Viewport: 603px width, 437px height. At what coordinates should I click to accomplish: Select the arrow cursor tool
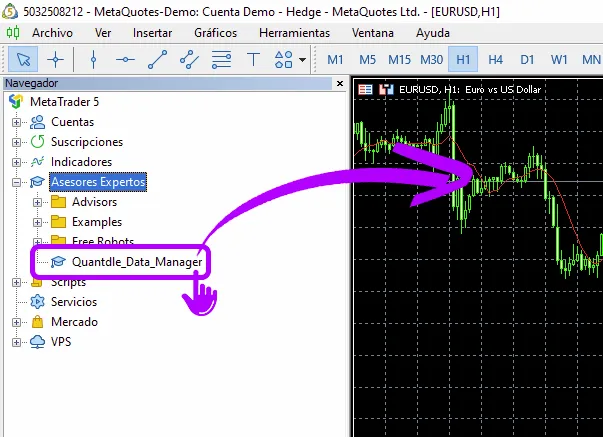tap(23, 60)
